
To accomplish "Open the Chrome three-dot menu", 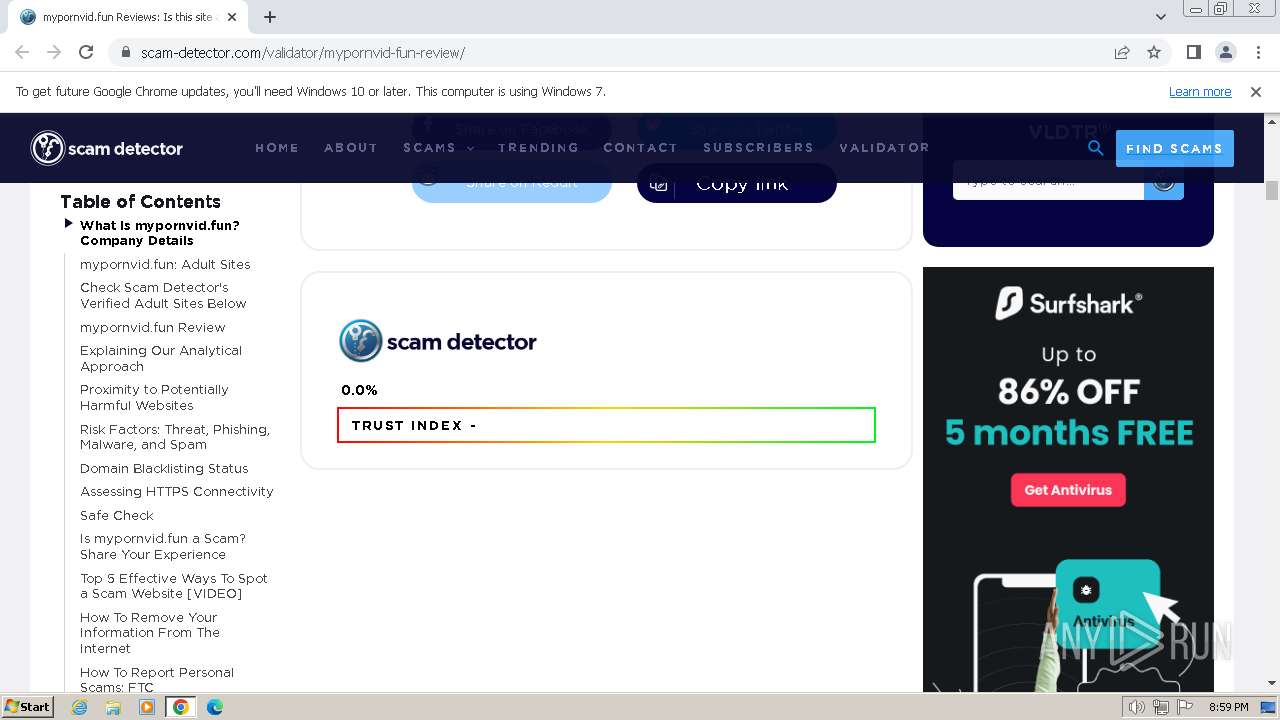I will click(x=1256, y=52).
